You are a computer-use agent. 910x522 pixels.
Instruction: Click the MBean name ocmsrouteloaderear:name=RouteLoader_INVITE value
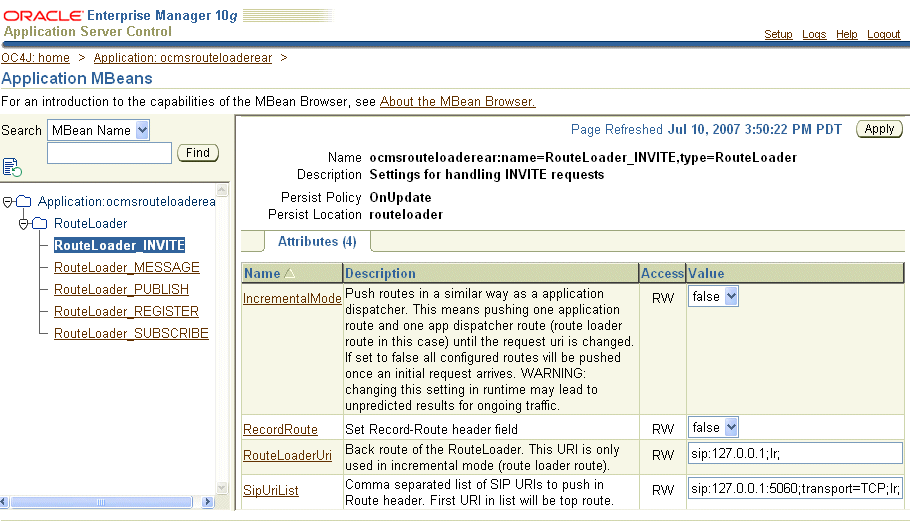click(x=583, y=158)
